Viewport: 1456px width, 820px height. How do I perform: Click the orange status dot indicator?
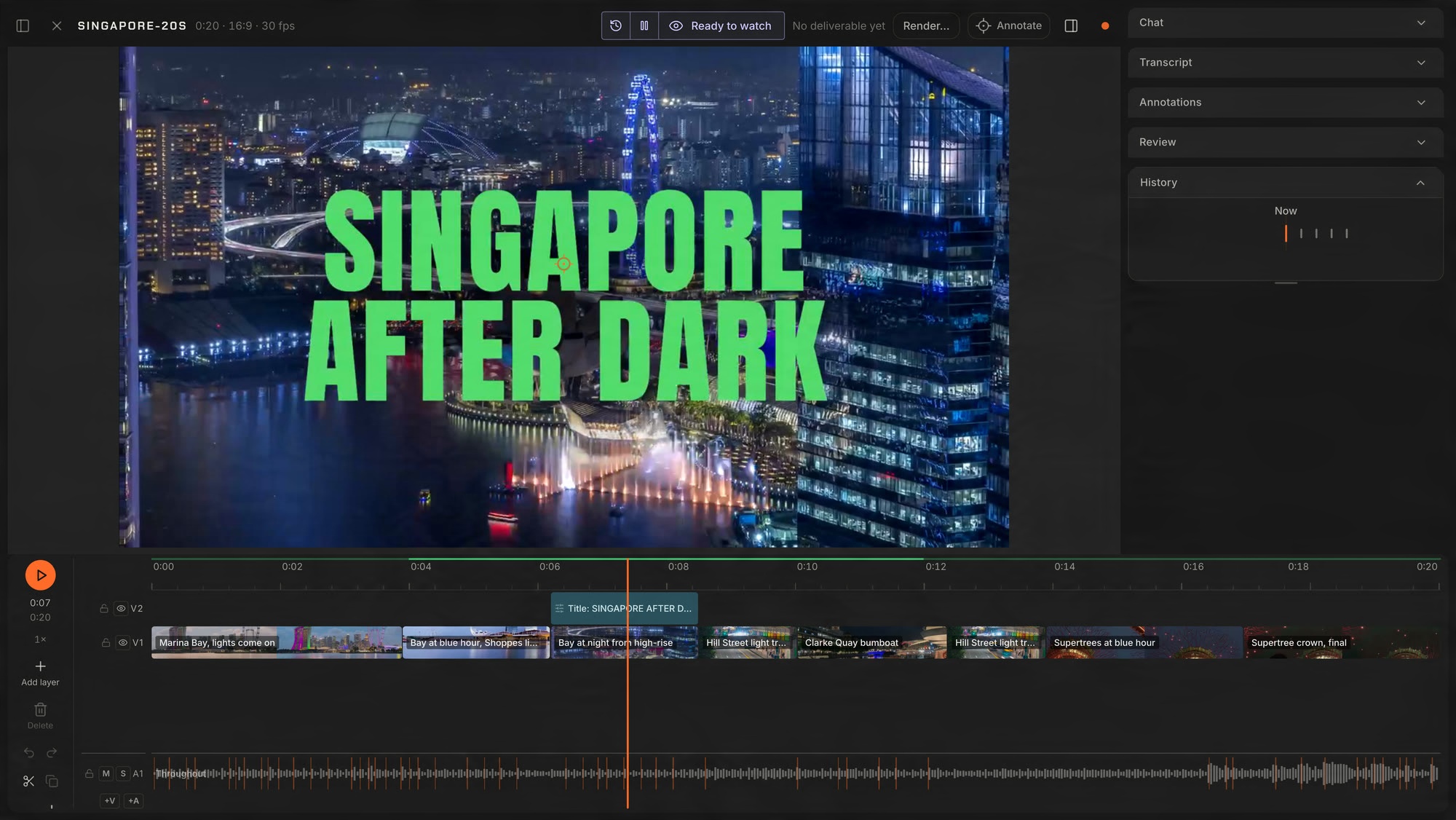(1105, 25)
